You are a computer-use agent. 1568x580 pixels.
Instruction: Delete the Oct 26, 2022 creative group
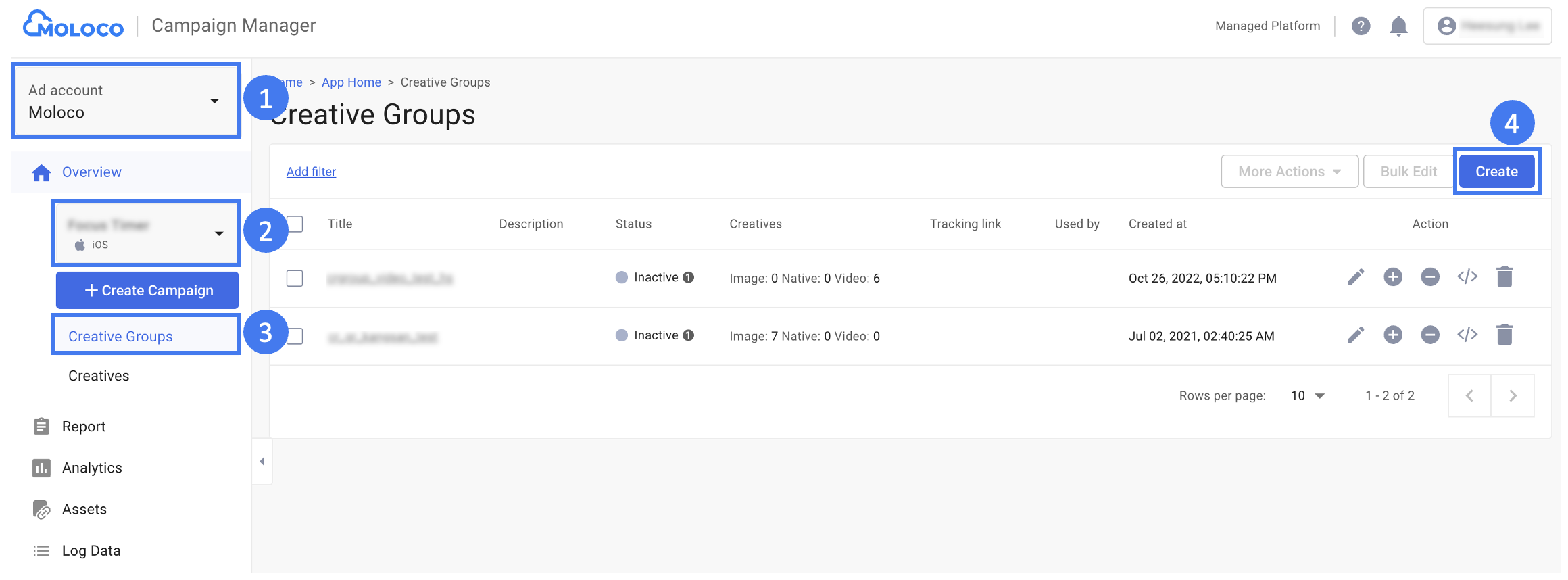point(1504,277)
